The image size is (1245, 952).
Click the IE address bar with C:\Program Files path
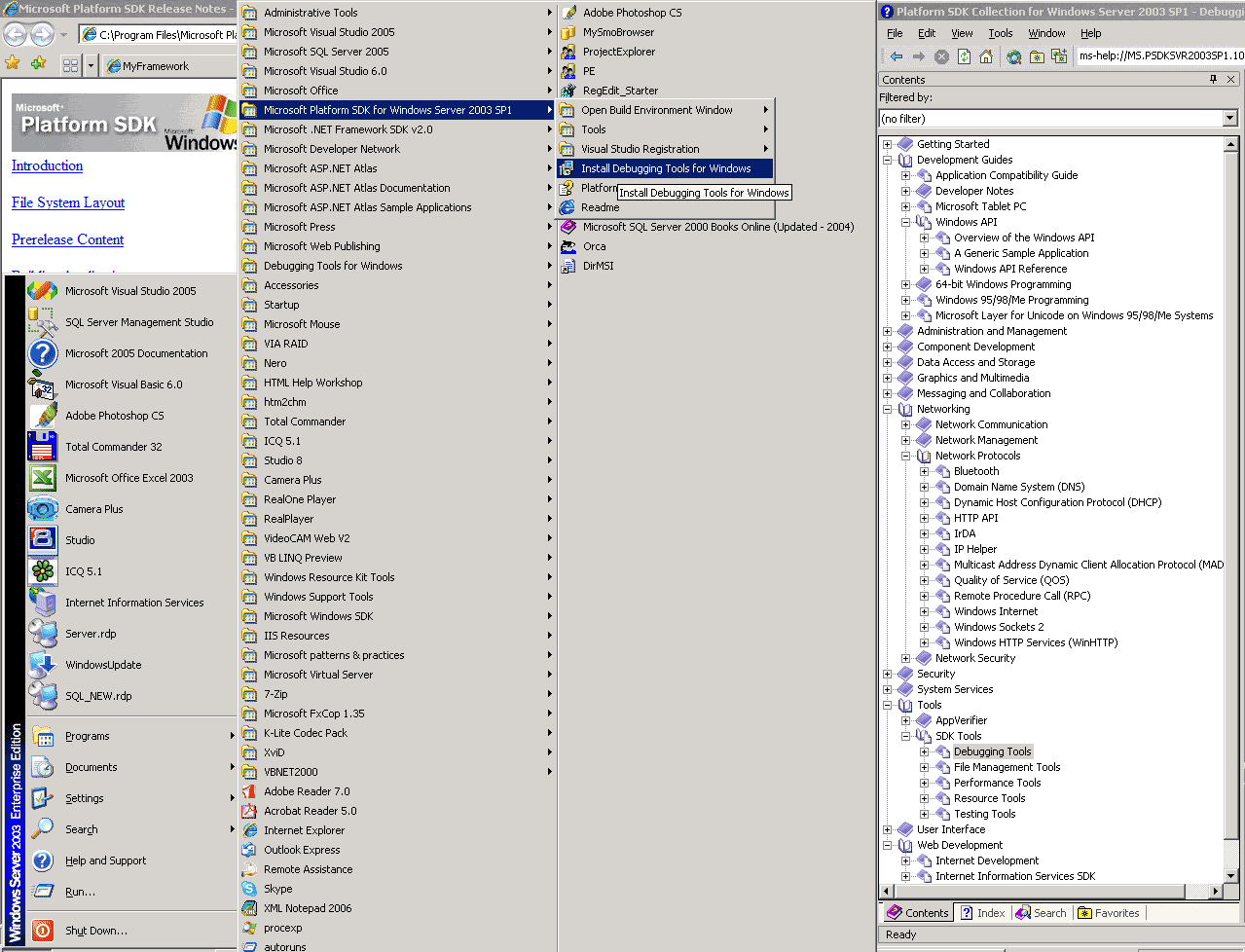(160, 35)
